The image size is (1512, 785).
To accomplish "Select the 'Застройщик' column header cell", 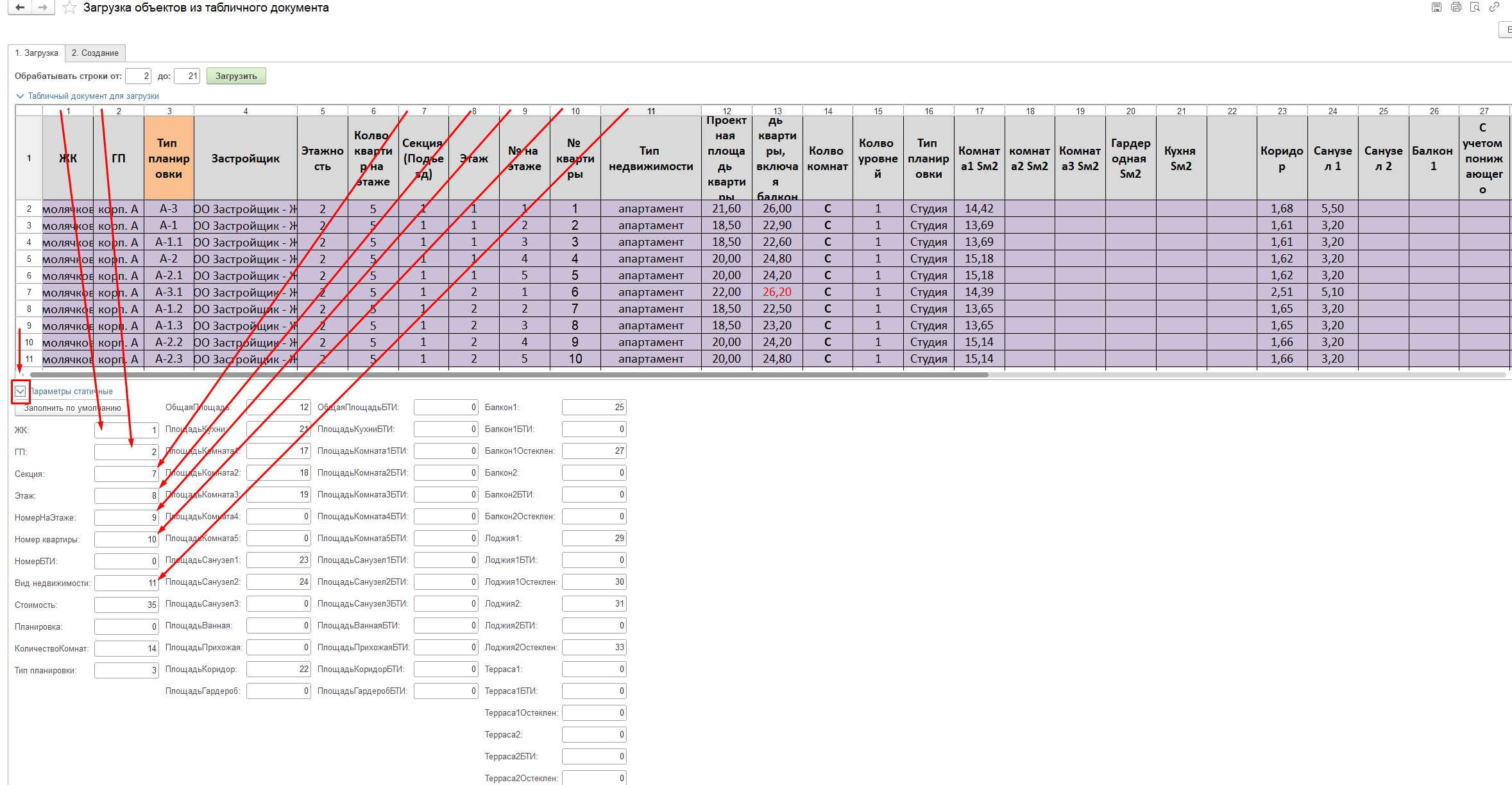I will point(246,158).
